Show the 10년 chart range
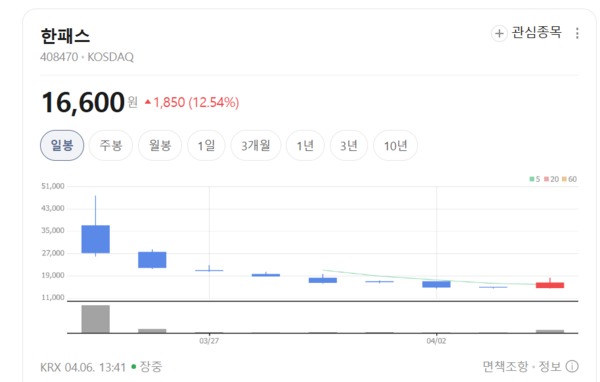The width and height of the screenshot is (600, 382). pyautogui.click(x=395, y=145)
